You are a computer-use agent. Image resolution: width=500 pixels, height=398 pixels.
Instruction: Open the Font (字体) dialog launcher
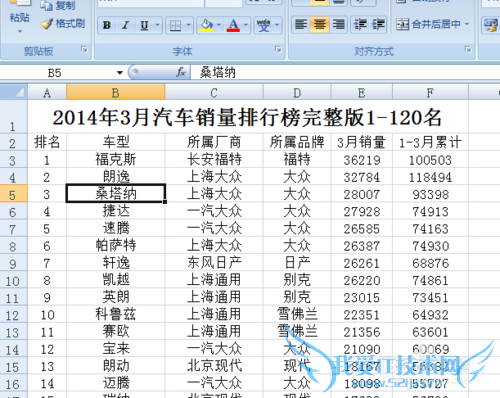[x=278, y=49]
